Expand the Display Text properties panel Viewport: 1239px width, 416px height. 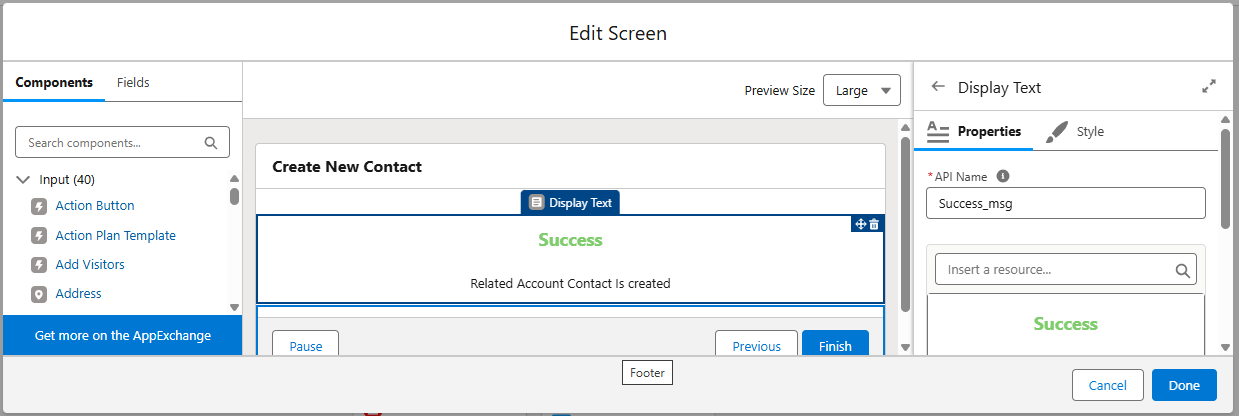click(1208, 87)
